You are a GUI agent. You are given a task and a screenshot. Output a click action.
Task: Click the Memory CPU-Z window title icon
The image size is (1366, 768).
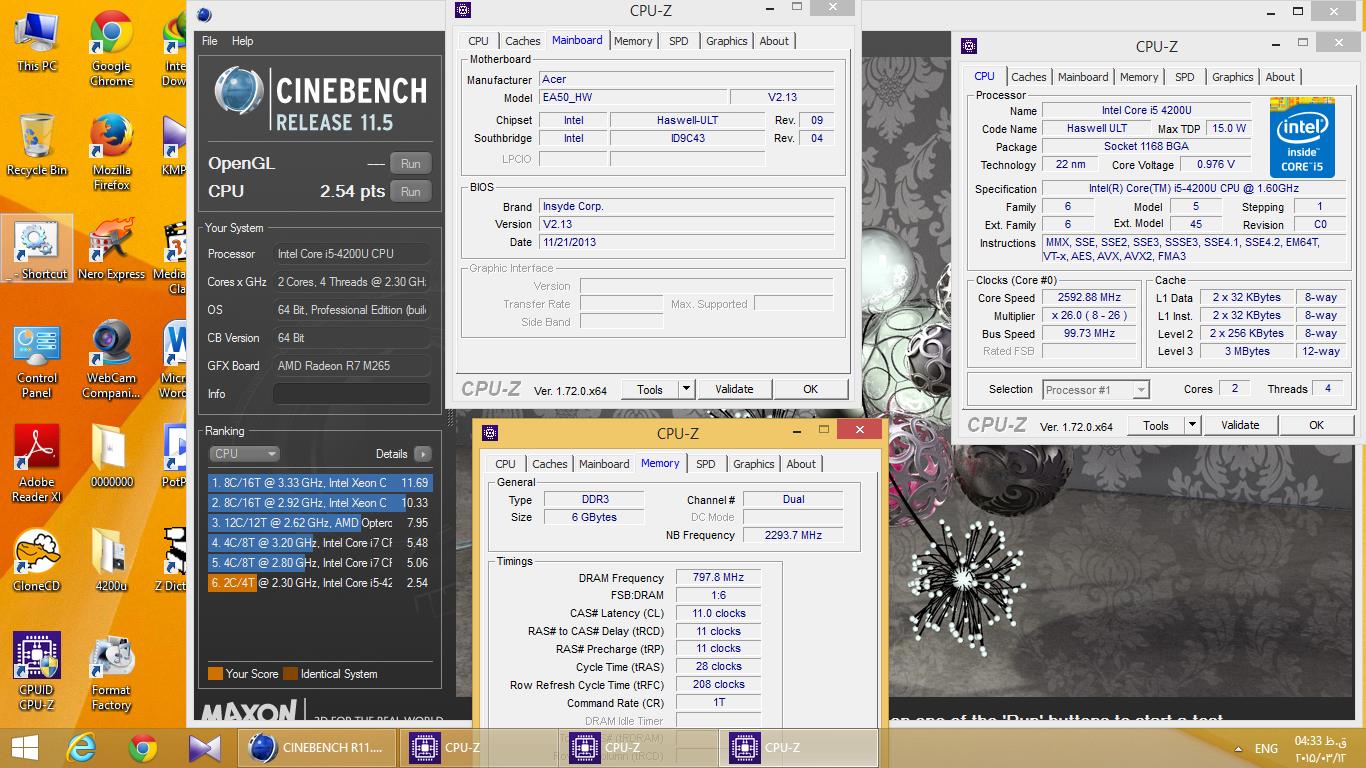490,433
